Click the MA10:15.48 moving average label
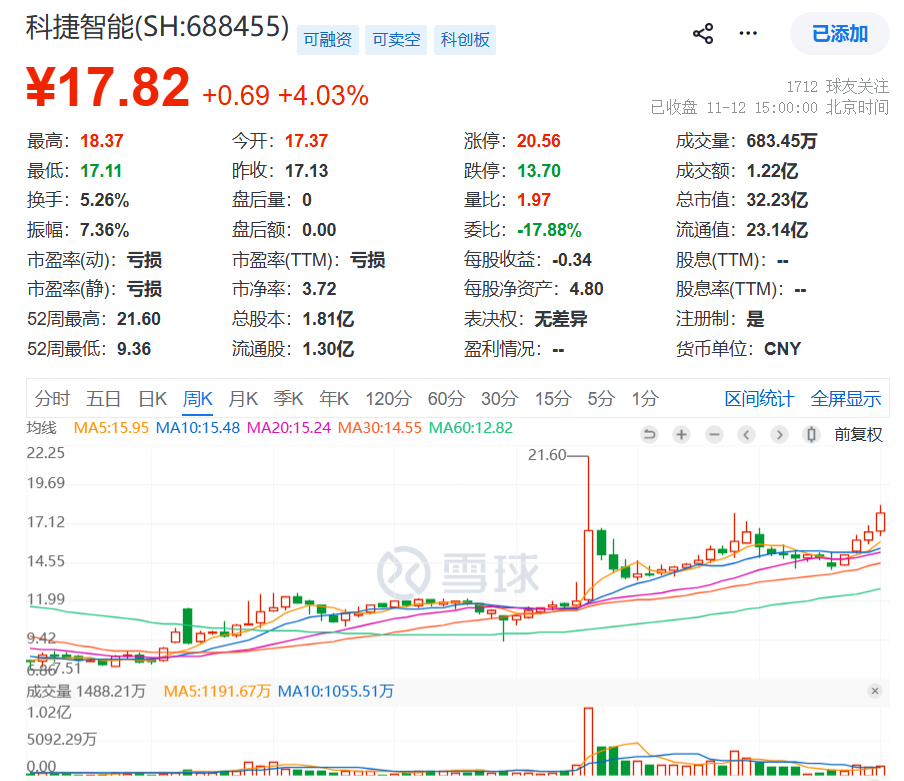The width and height of the screenshot is (904, 781). coord(198,428)
